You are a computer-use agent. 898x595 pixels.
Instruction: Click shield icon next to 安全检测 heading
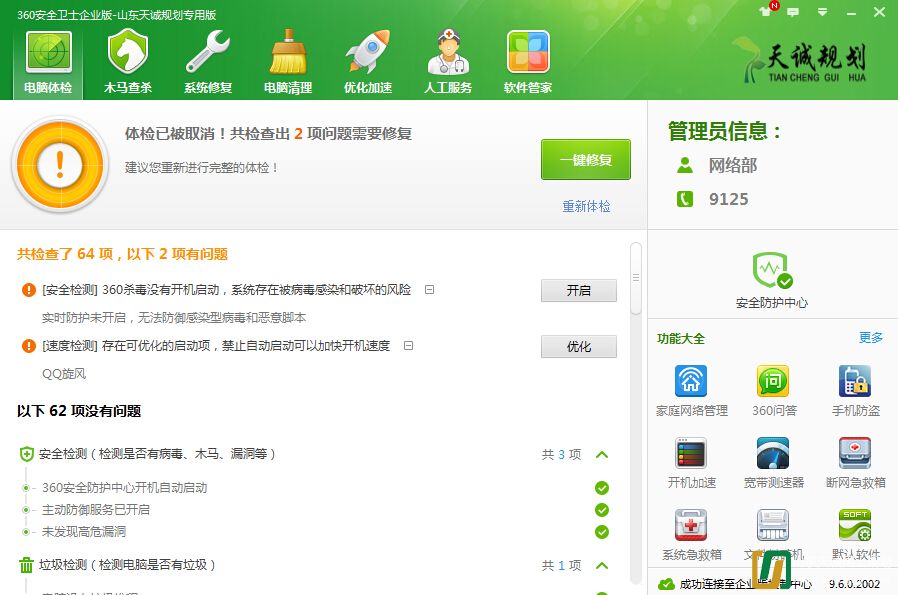tap(26, 454)
